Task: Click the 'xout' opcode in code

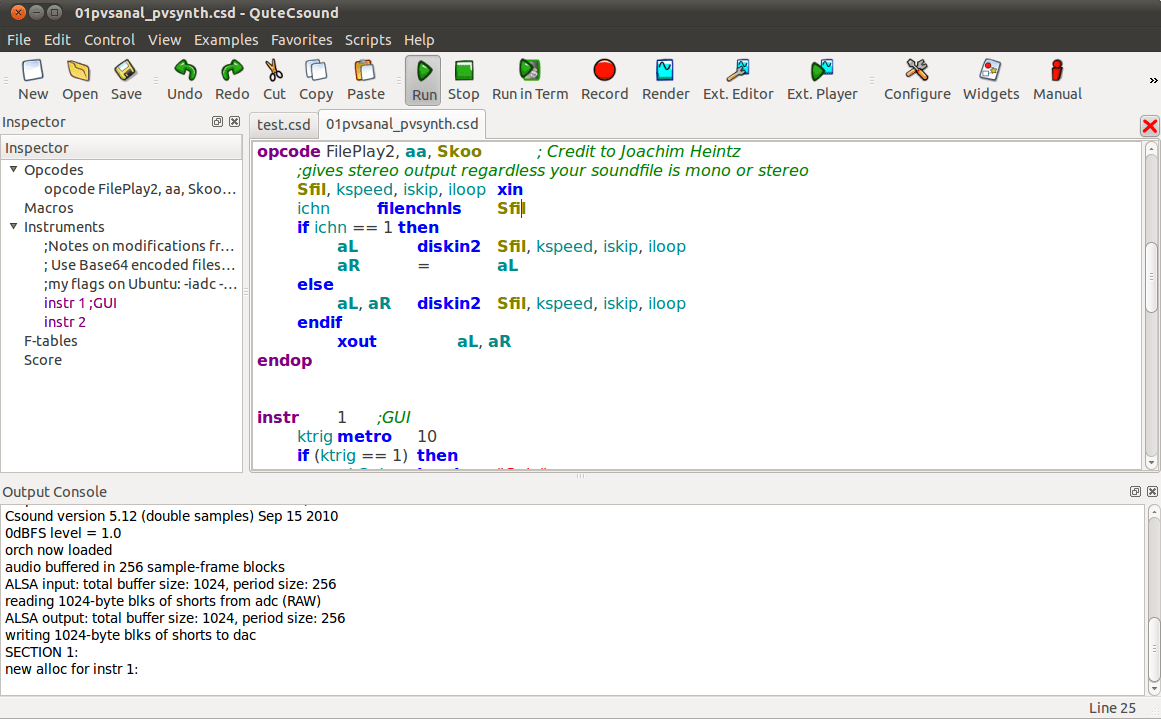Action: (x=357, y=341)
